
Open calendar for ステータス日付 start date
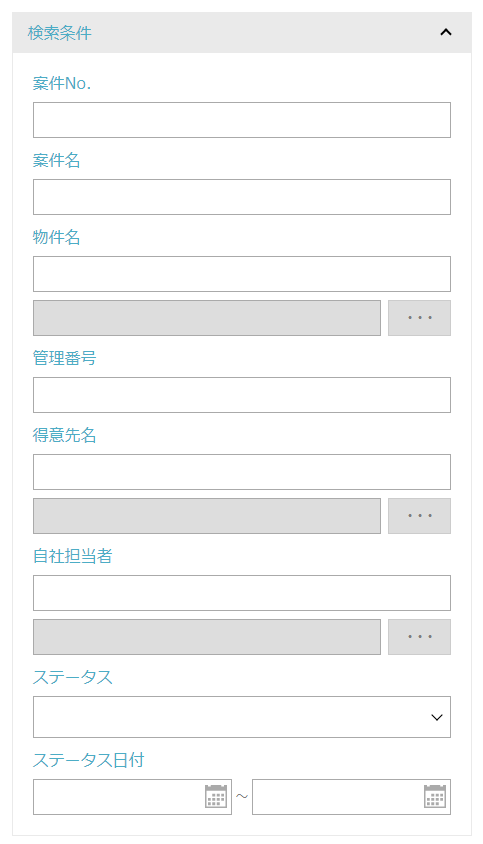pyautogui.click(x=216, y=796)
